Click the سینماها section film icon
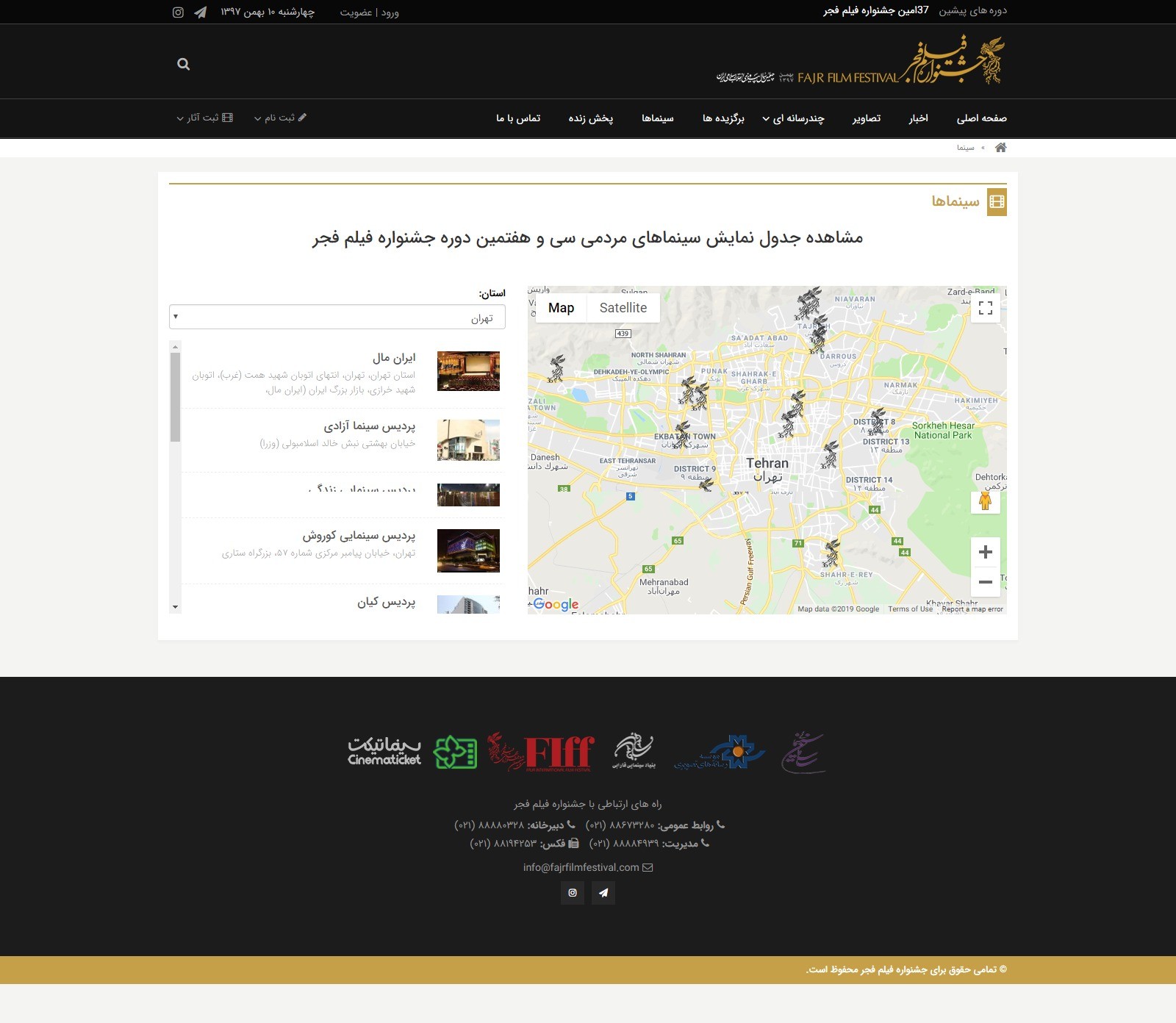Viewport: 1176px width, 1023px height. coord(997,201)
